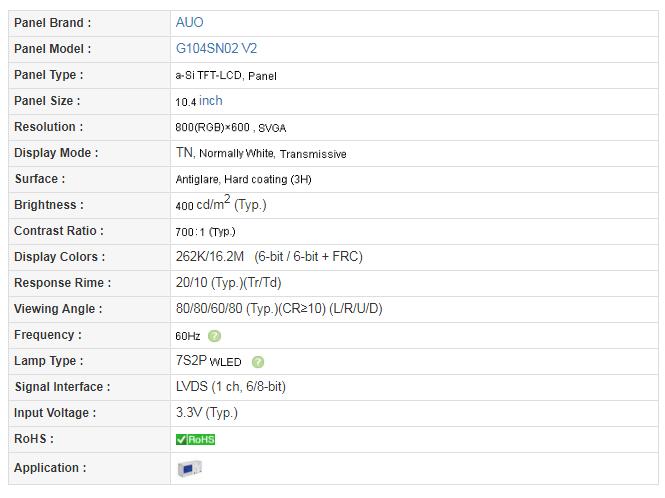Select the Panel Type label
Screen dimensions: 665x498
49,75
